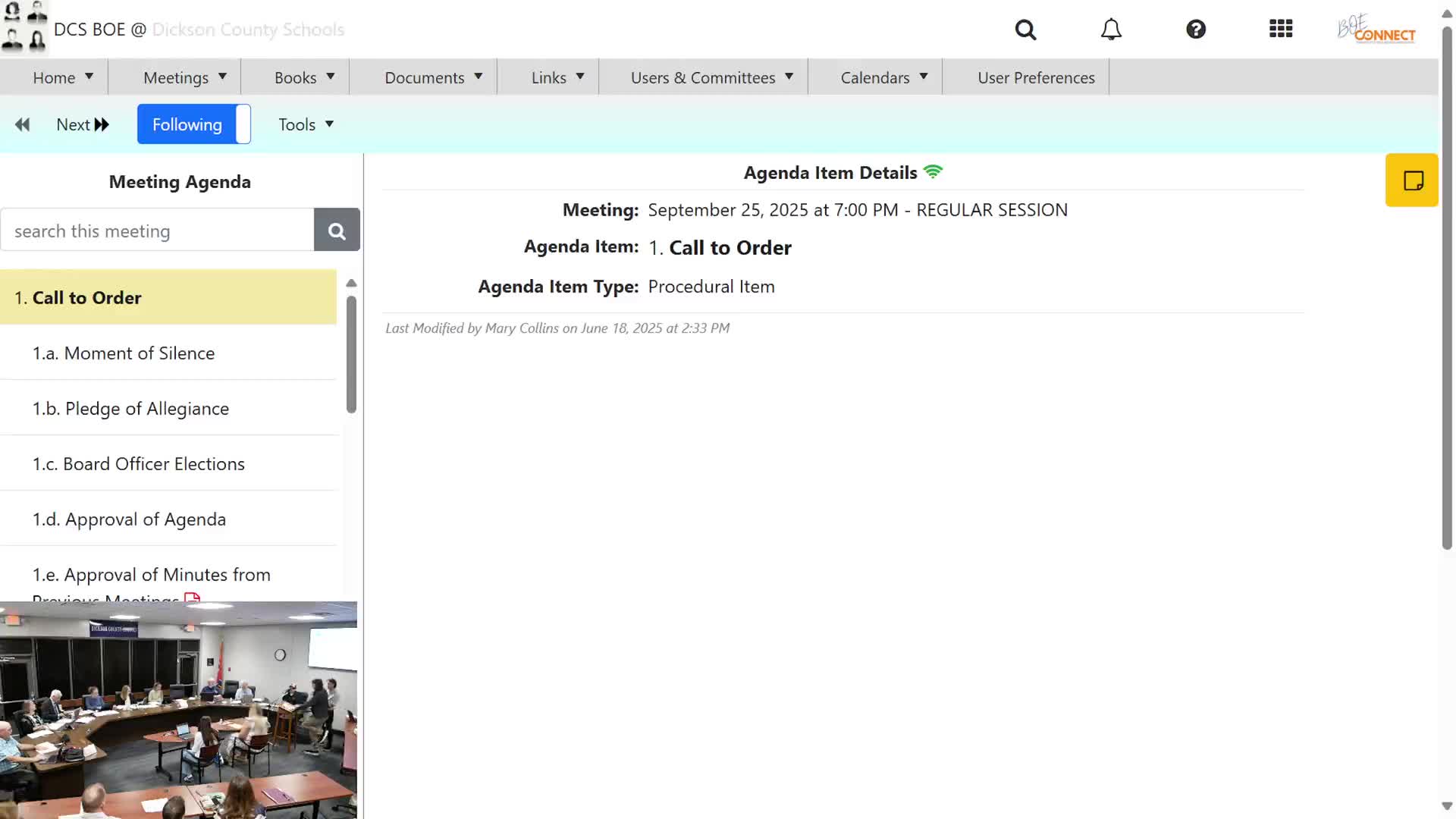Go to previous item with double-left arrows

tap(23, 124)
